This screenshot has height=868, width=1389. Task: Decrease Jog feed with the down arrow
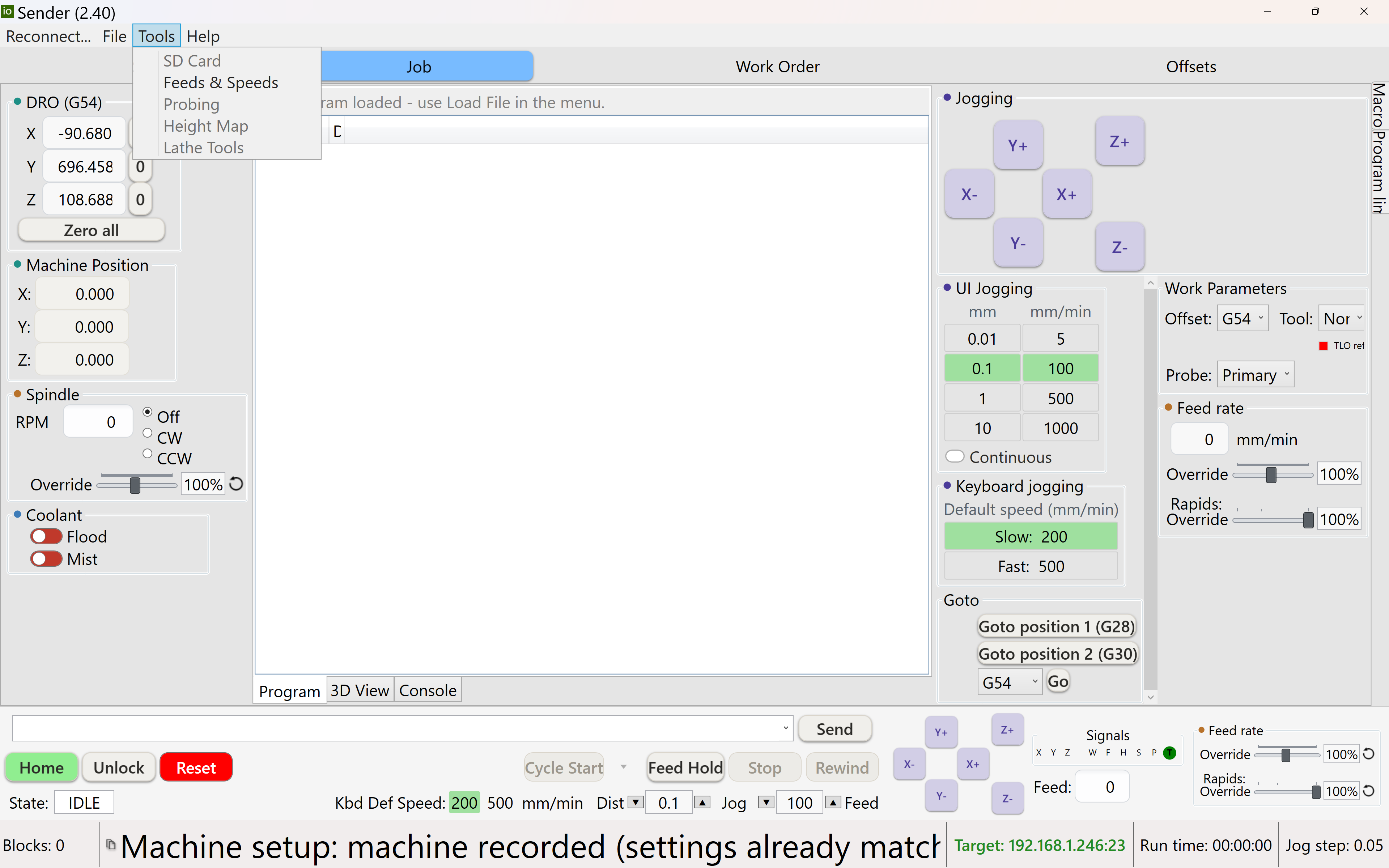coord(766,802)
